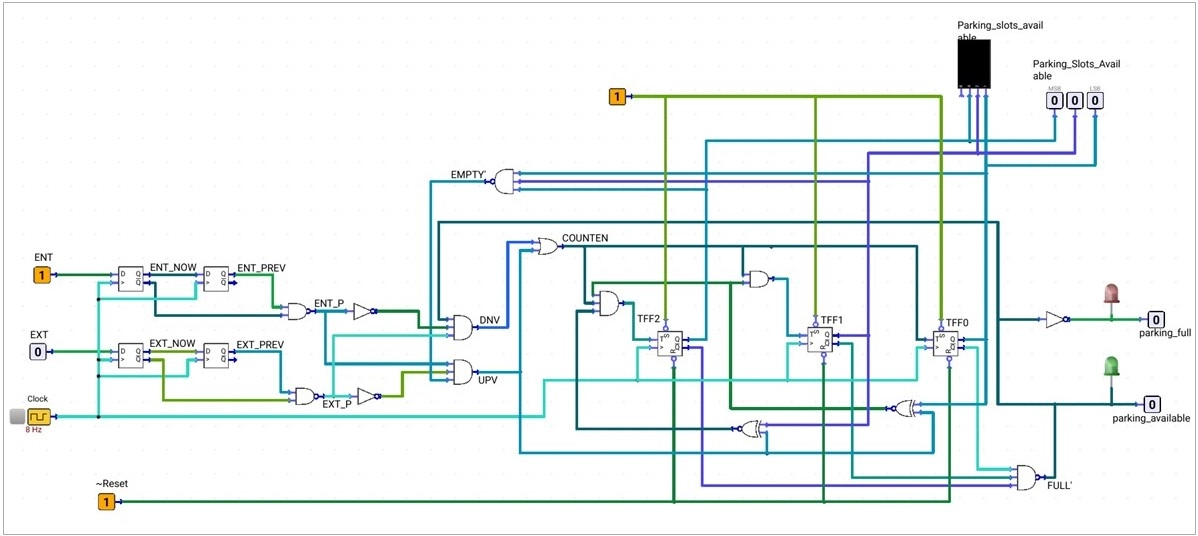
Task: Select the ENT_P AND gate
Action: click(297, 311)
